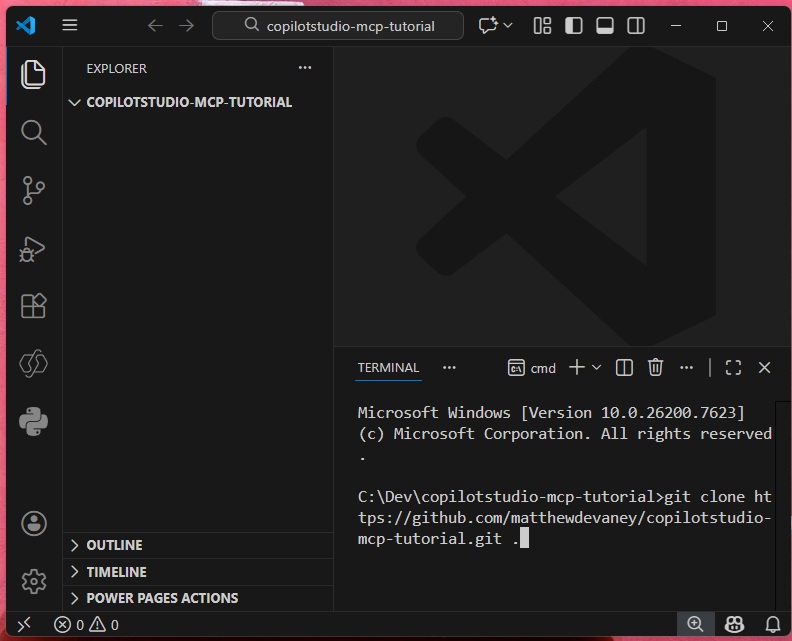Open the Accounts menu icon

[x=34, y=523]
